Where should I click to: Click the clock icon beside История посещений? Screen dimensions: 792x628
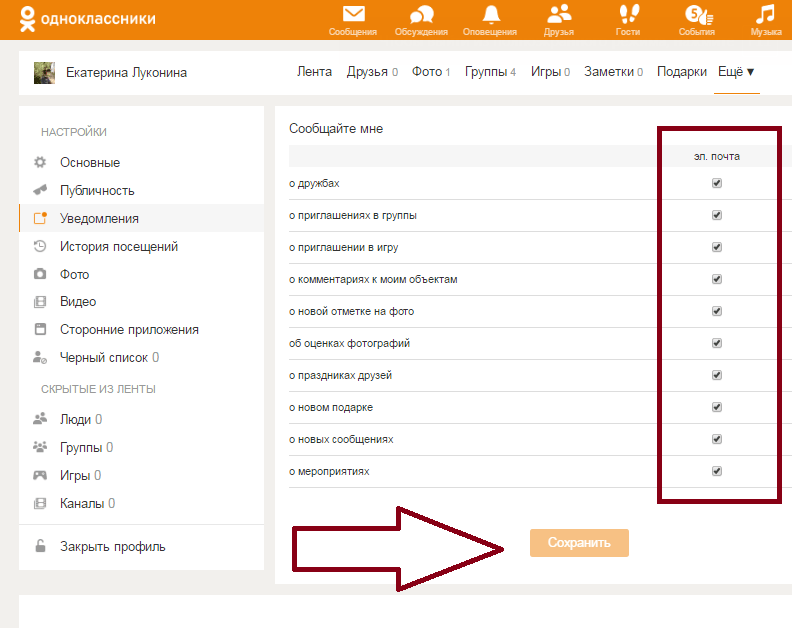click(40, 246)
